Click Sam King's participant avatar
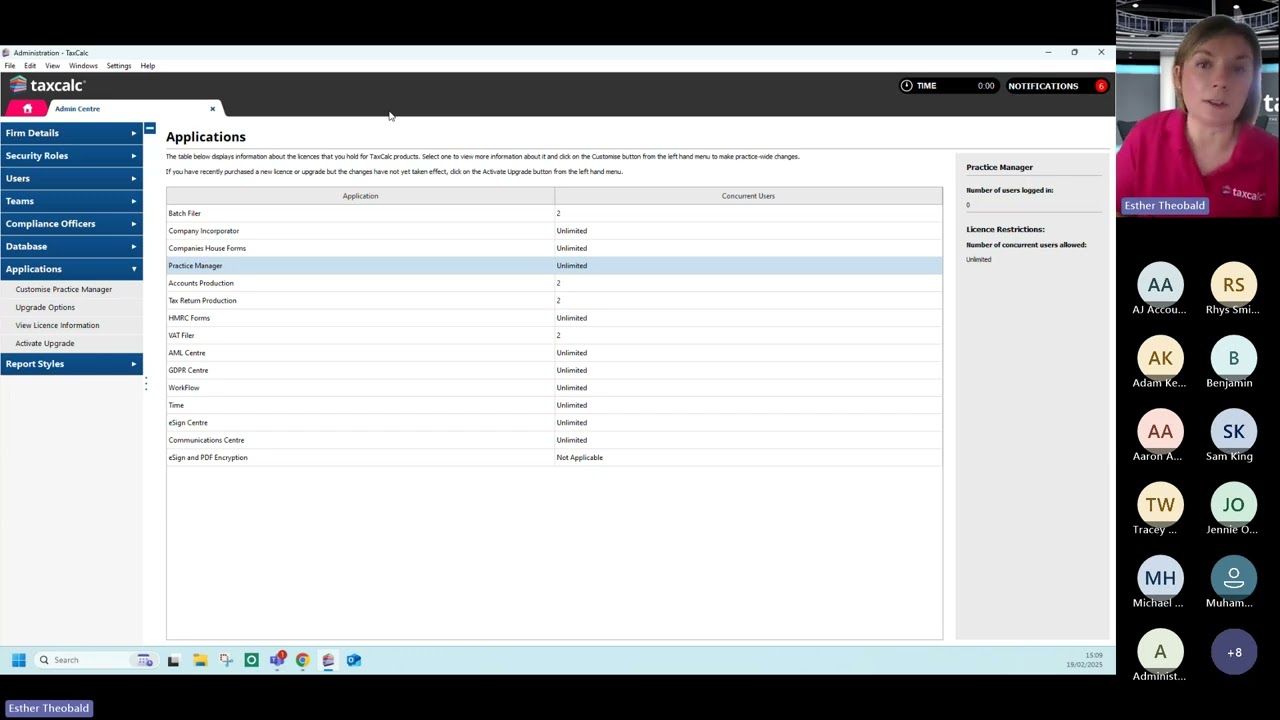Viewport: 1280px width, 720px height. [1234, 432]
